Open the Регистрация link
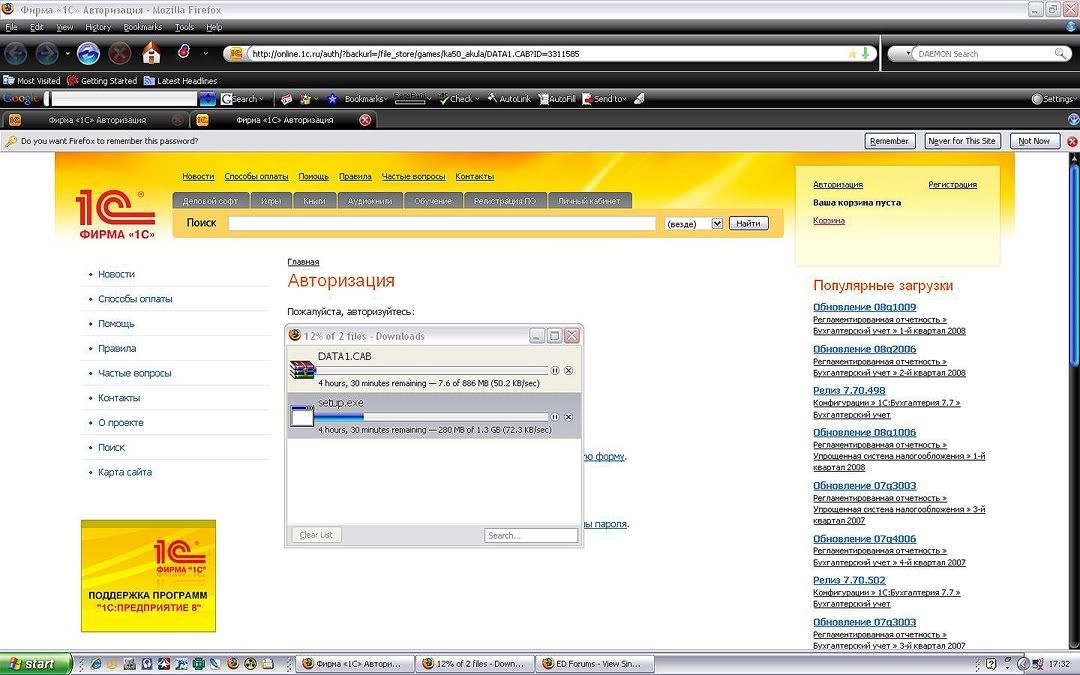1080x675 pixels. point(952,185)
